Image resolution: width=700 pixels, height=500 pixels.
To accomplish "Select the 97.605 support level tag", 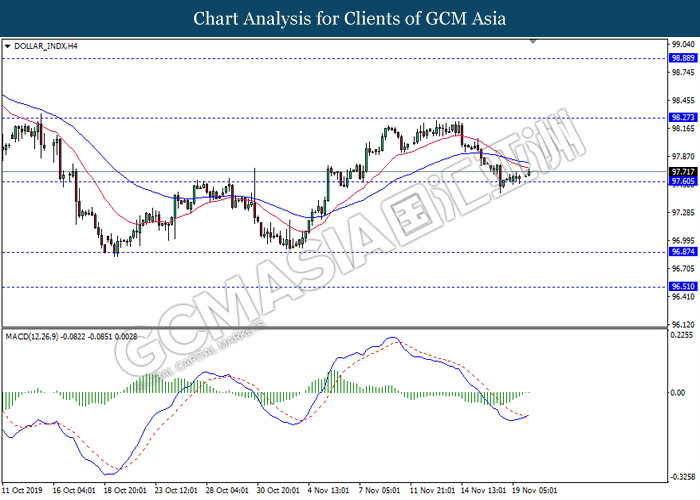I will tap(682, 181).
